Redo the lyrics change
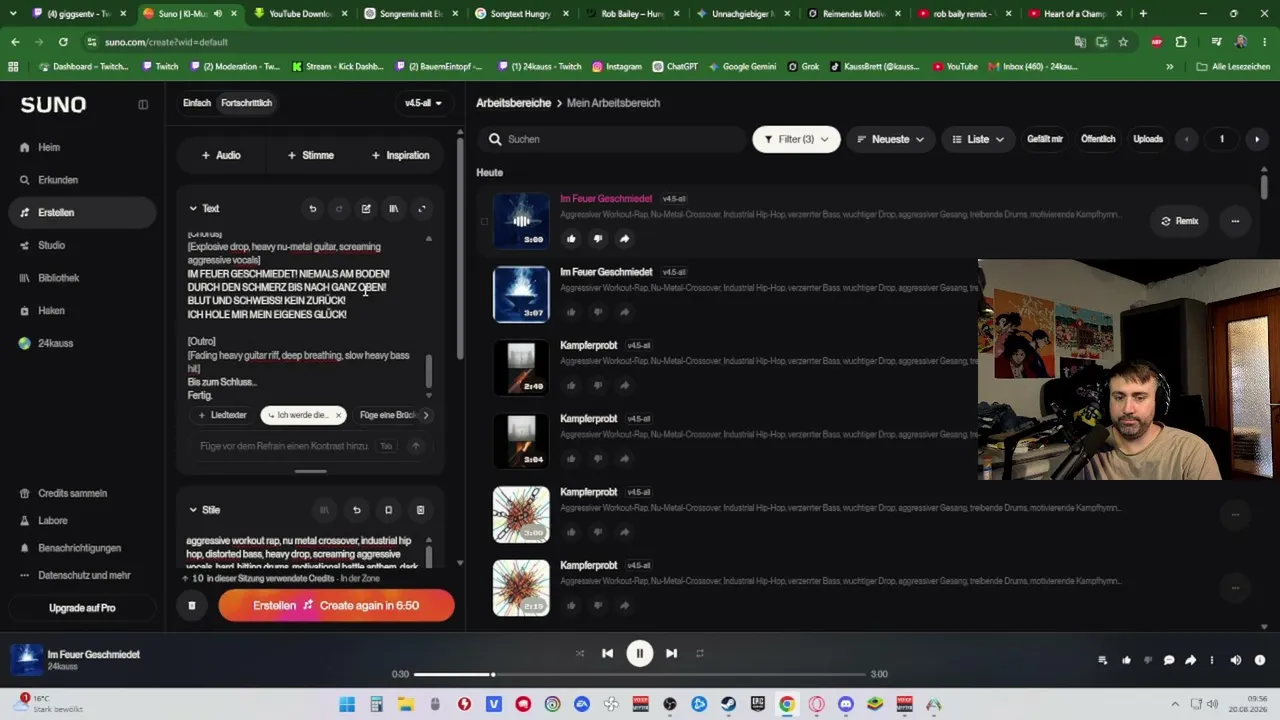Image resolution: width=1280 pixels, height=720 pixels. 339,209
